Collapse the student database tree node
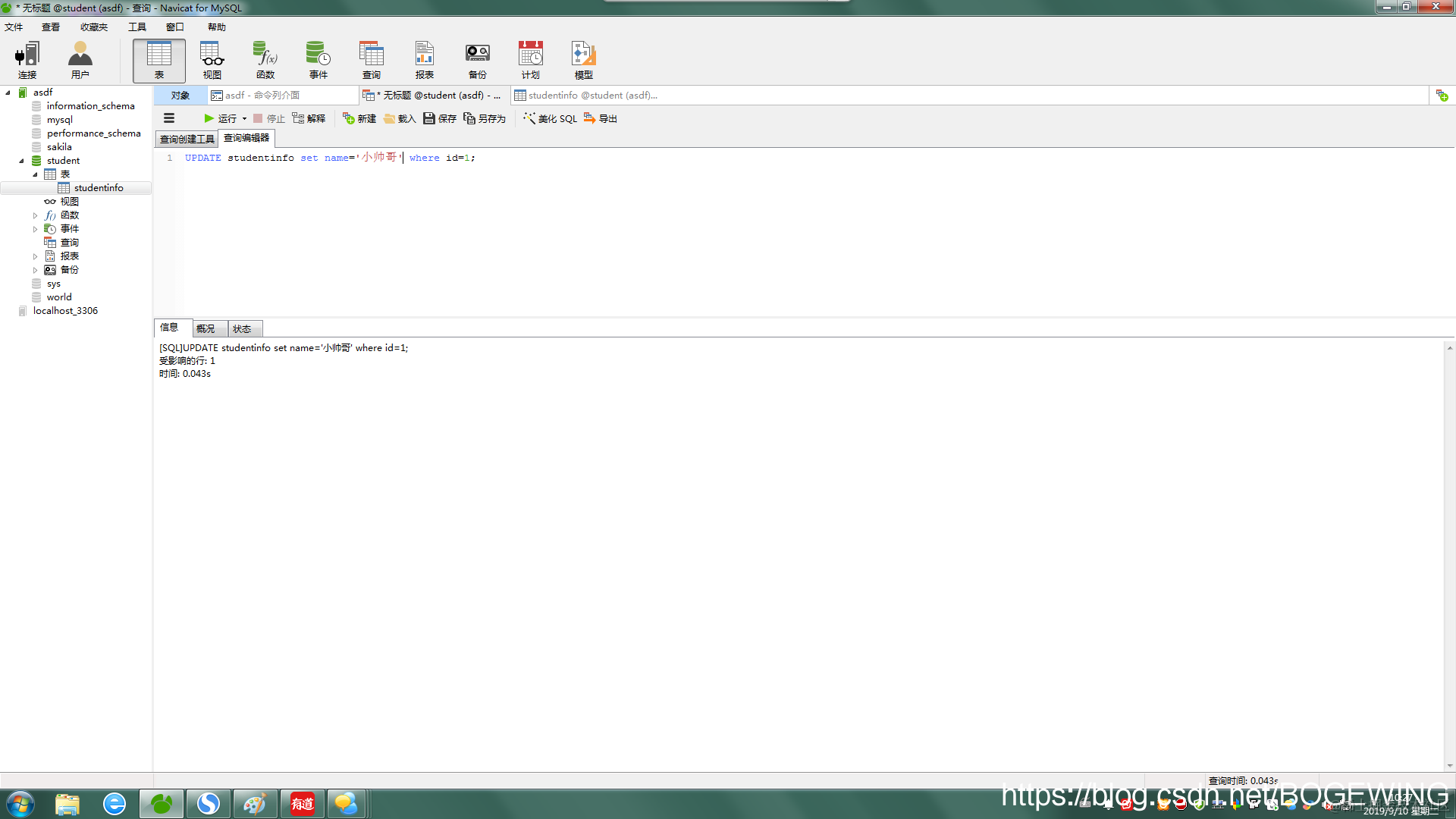Screen dimensions: 1456x819 (x=21, y=161)
